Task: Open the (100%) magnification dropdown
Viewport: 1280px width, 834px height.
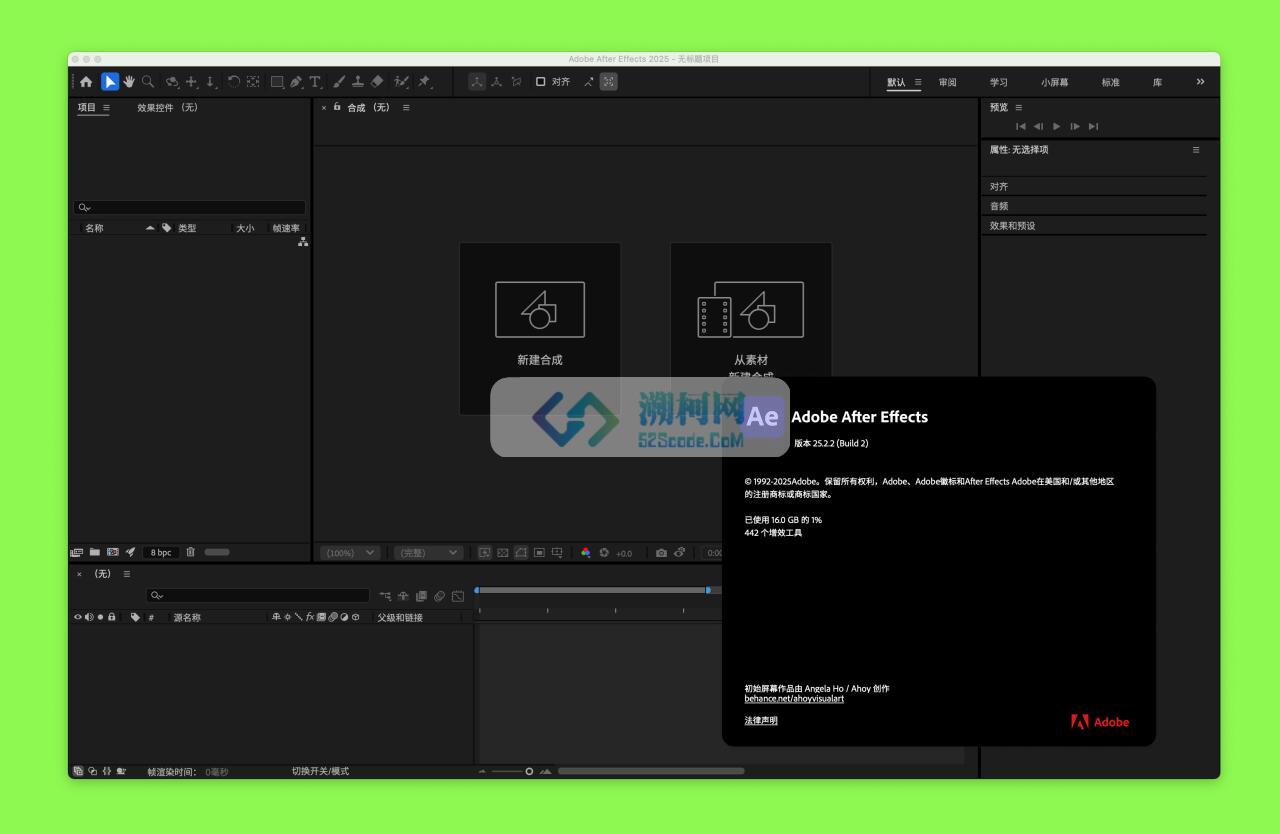Action: [350, 553]
